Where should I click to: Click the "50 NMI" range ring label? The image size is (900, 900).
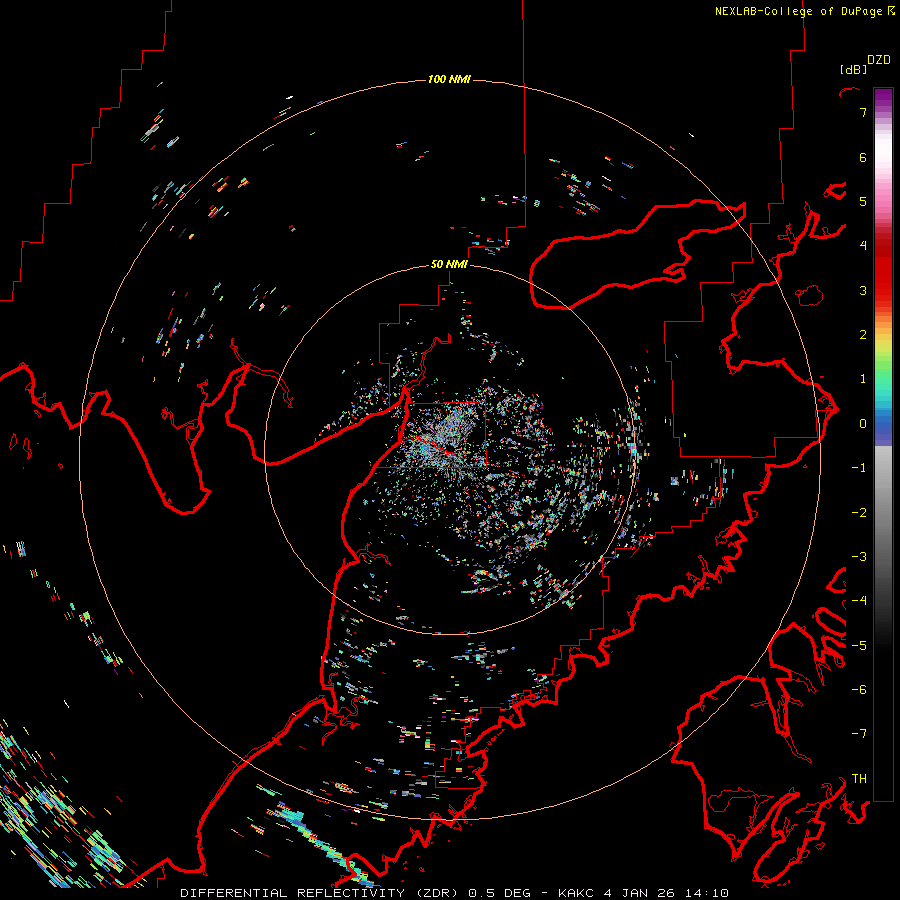coord(449,264)
